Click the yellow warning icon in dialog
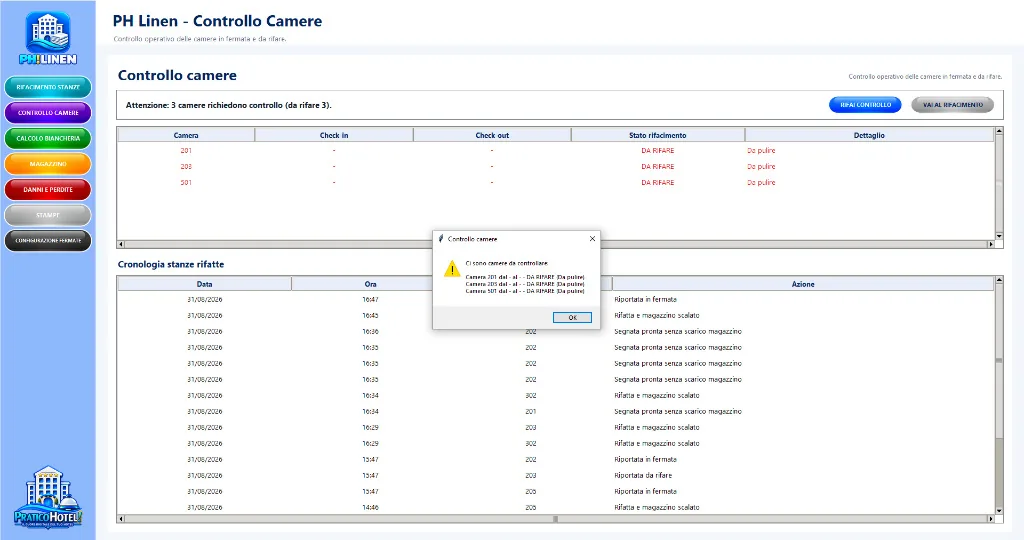1024x540 pixels. 452,268
